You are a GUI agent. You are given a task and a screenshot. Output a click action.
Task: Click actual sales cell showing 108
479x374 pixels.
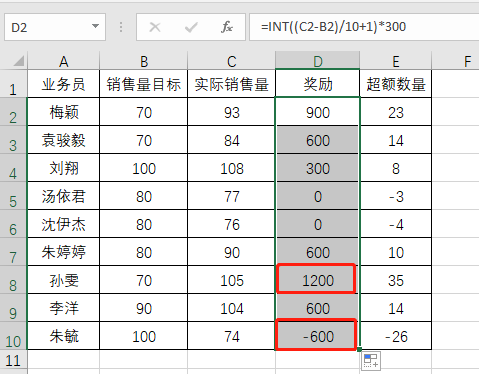[x=232, y=168]
